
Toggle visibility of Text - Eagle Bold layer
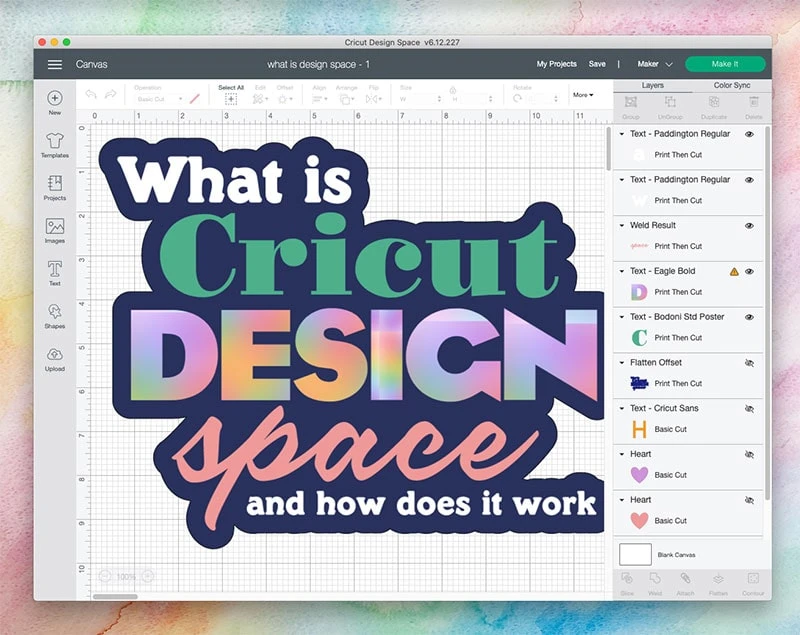pyautogui.click(x=749, y=271)
